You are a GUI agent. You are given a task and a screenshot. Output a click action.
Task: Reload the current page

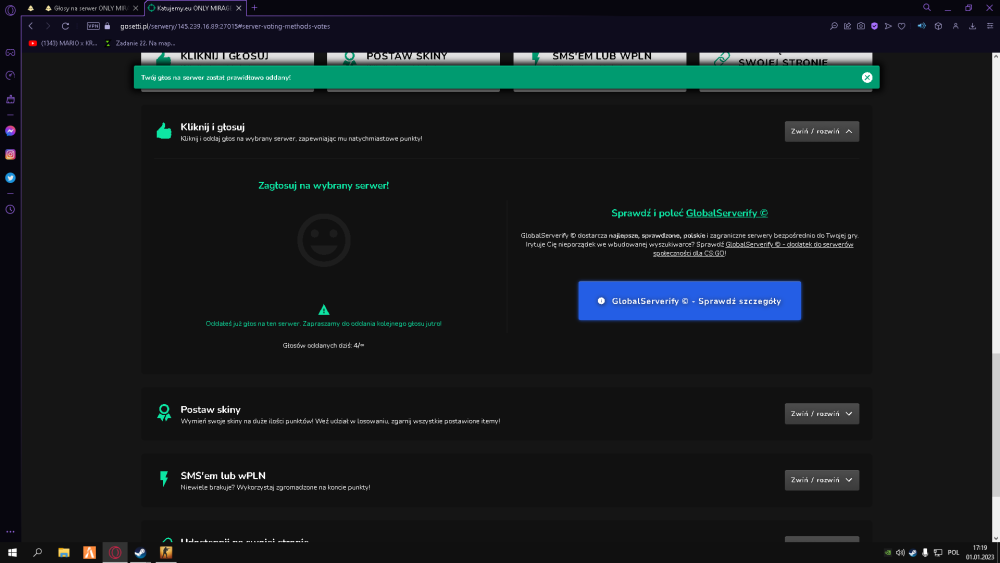[65, 26]
